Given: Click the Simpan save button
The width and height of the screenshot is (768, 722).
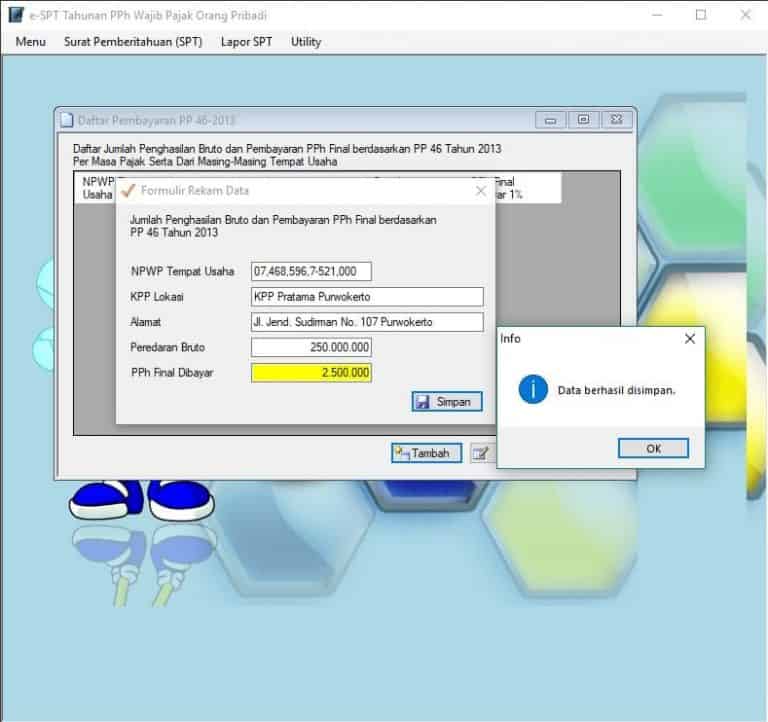Looking at the screenshot, I should (x=448, y=401).
